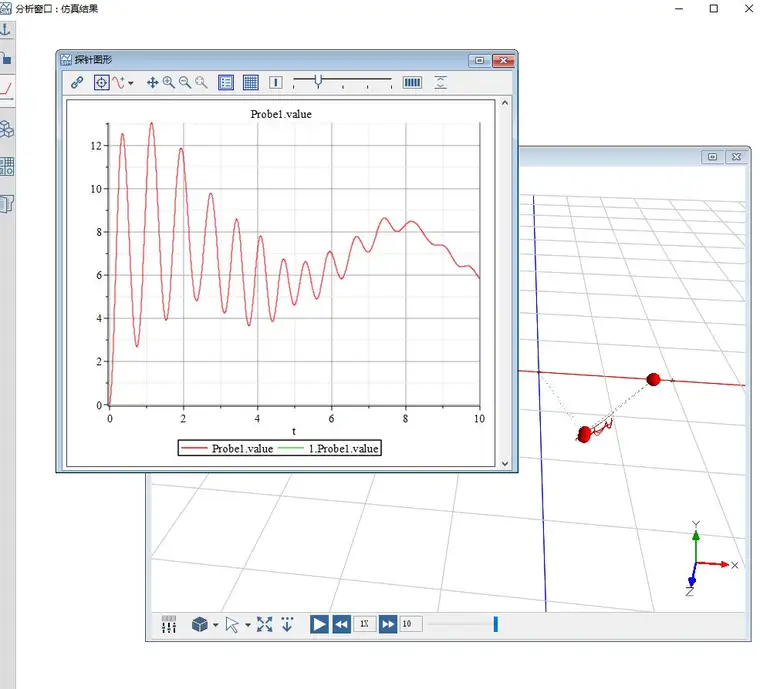Screen dimensions: 760x689
Task: Click the zoom out magnifier
Action: 185,82
